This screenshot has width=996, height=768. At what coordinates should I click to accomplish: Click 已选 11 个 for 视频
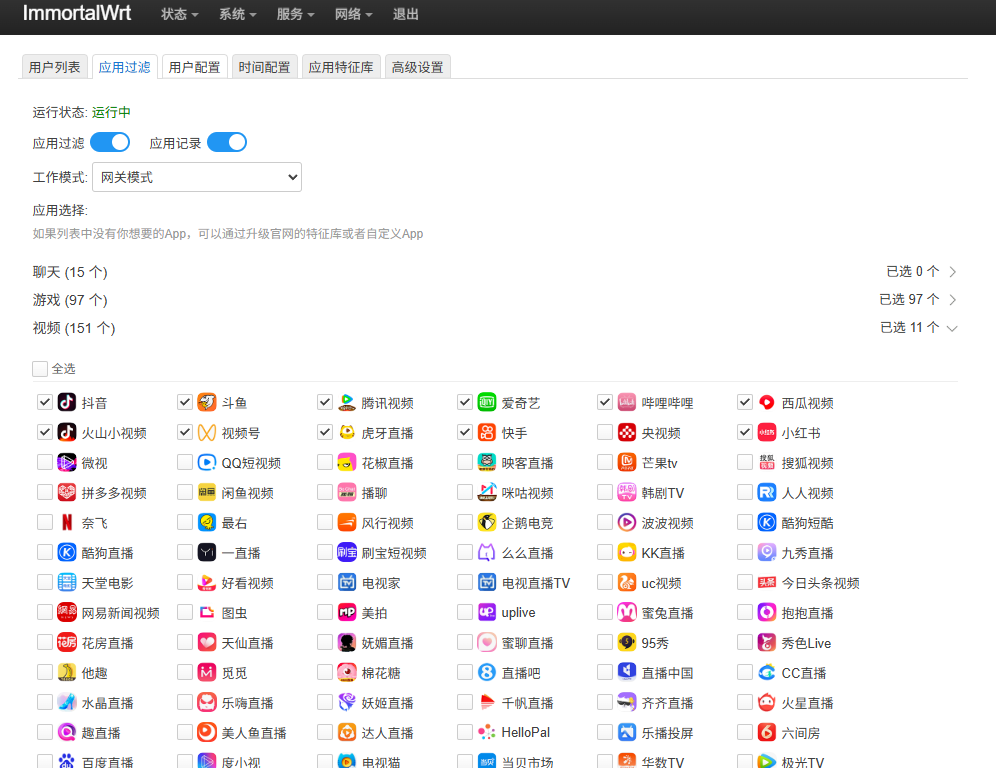(x=910, y=327)
